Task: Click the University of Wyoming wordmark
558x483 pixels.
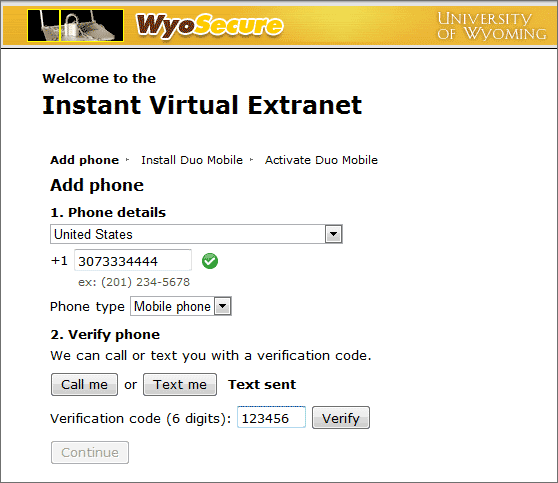Action: pos(491,26)
